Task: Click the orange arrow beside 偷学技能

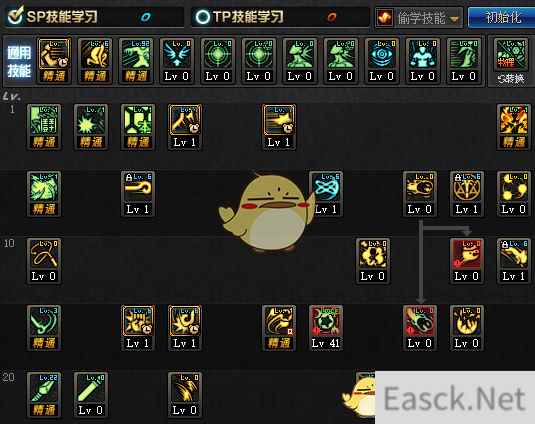Action: [454, 19]
